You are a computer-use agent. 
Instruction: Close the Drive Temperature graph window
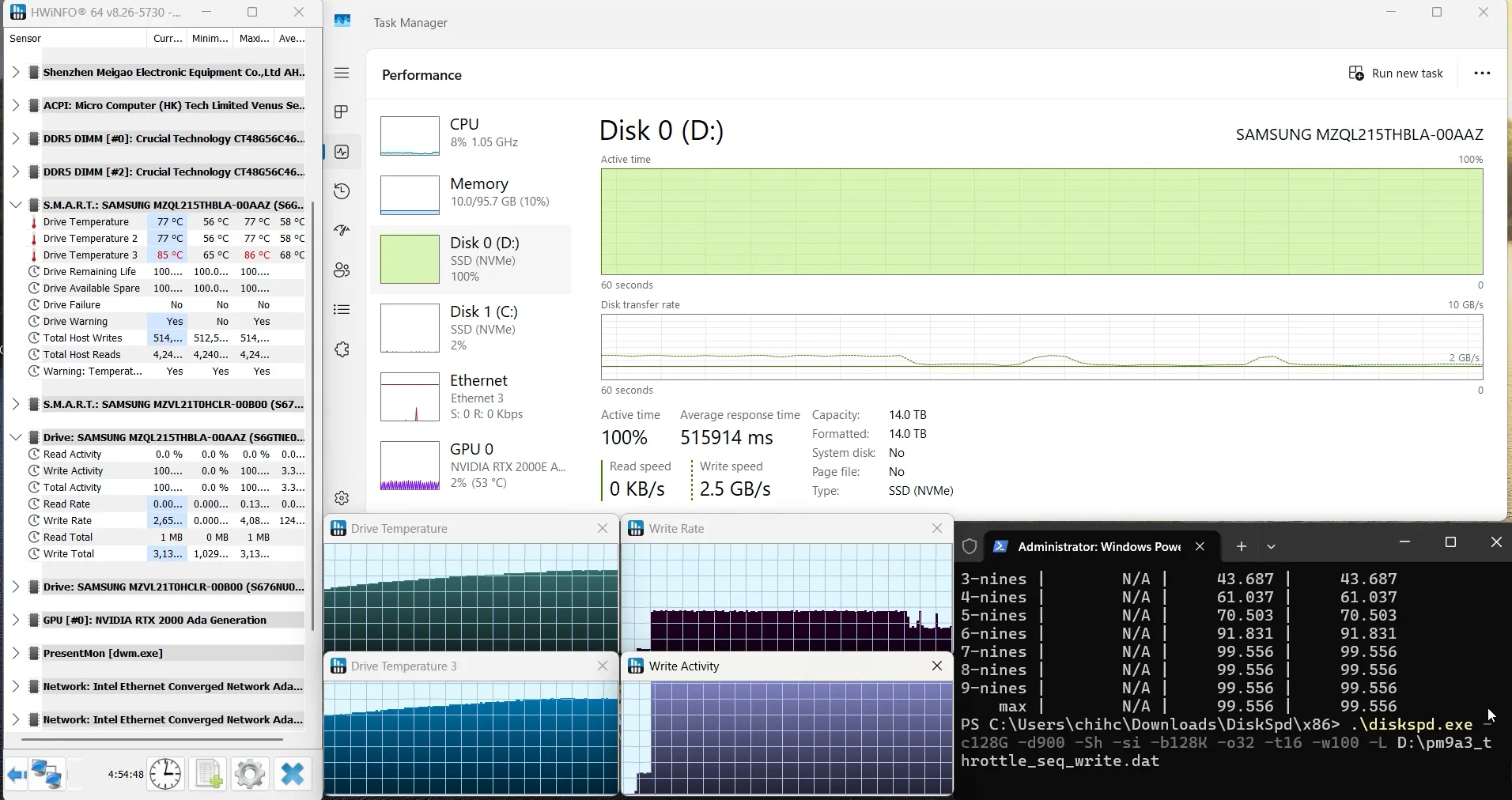[x=603, y=529]
